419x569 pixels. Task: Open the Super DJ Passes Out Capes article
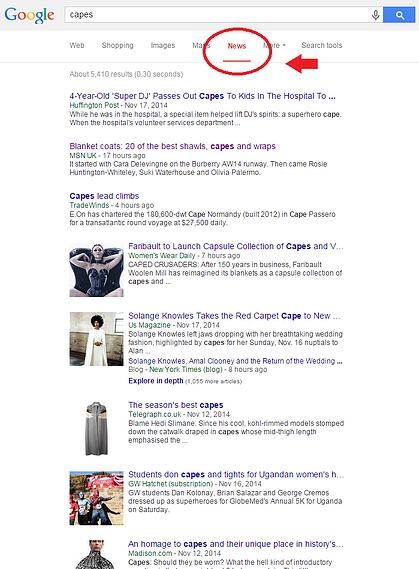point(202,96)
